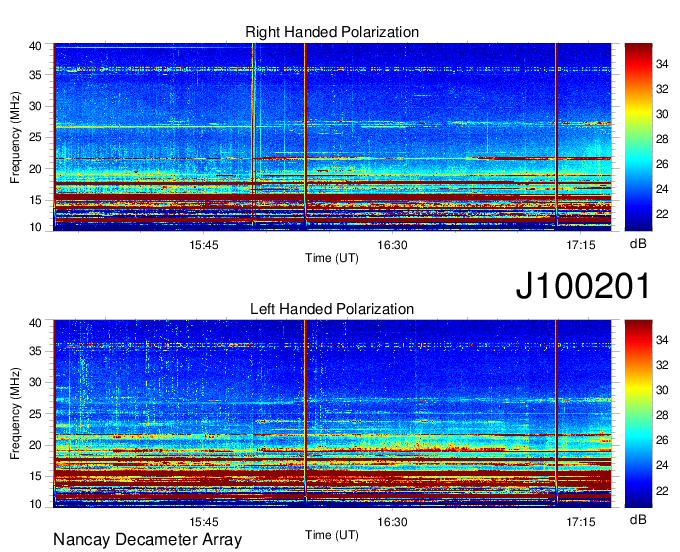Click the 35 frequency tick of Right Handed plot
This screenshot has height=552, width=680.
point(35,75)
